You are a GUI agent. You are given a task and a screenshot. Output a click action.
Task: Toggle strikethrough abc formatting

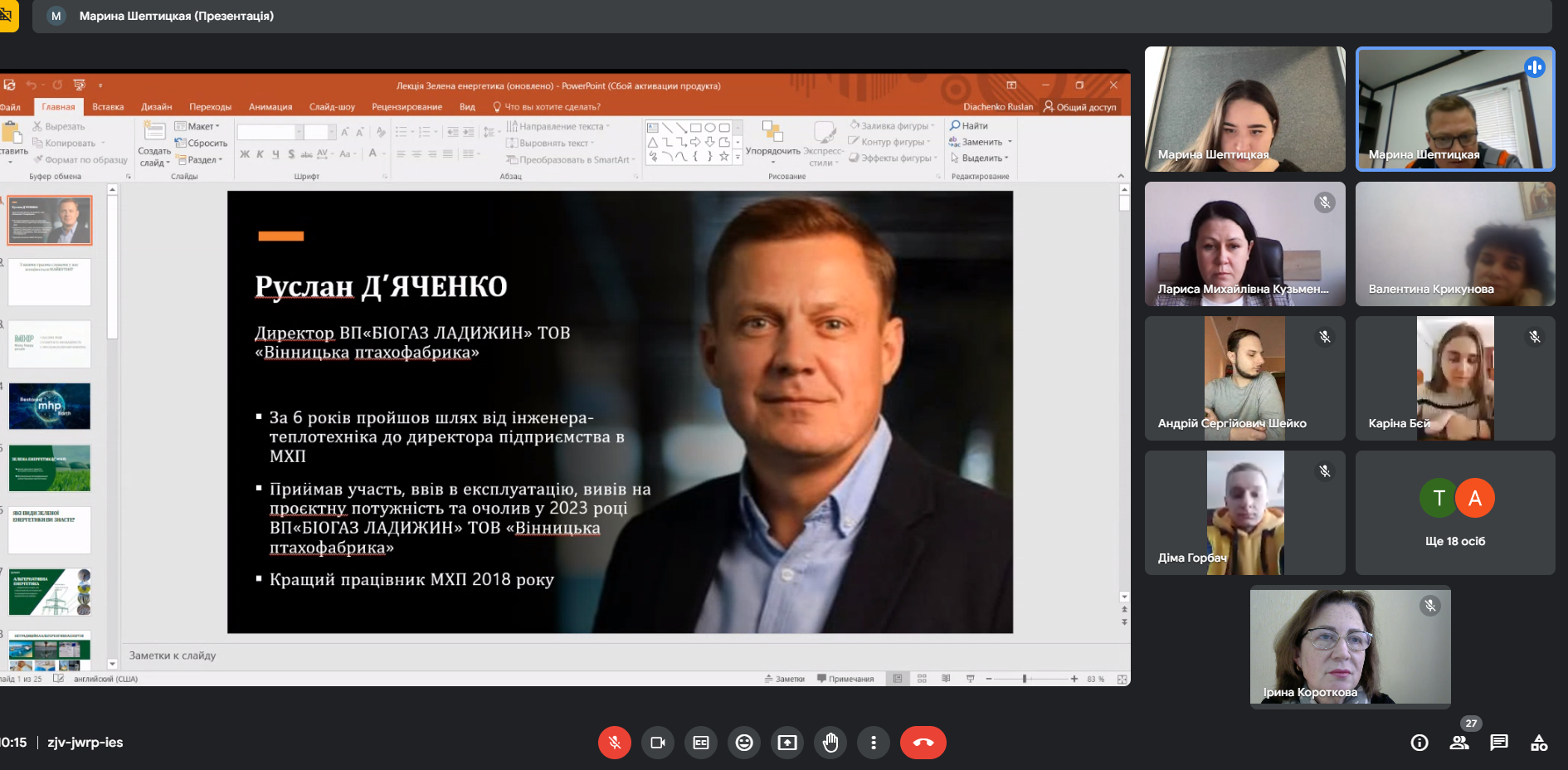tap(306, 154)
